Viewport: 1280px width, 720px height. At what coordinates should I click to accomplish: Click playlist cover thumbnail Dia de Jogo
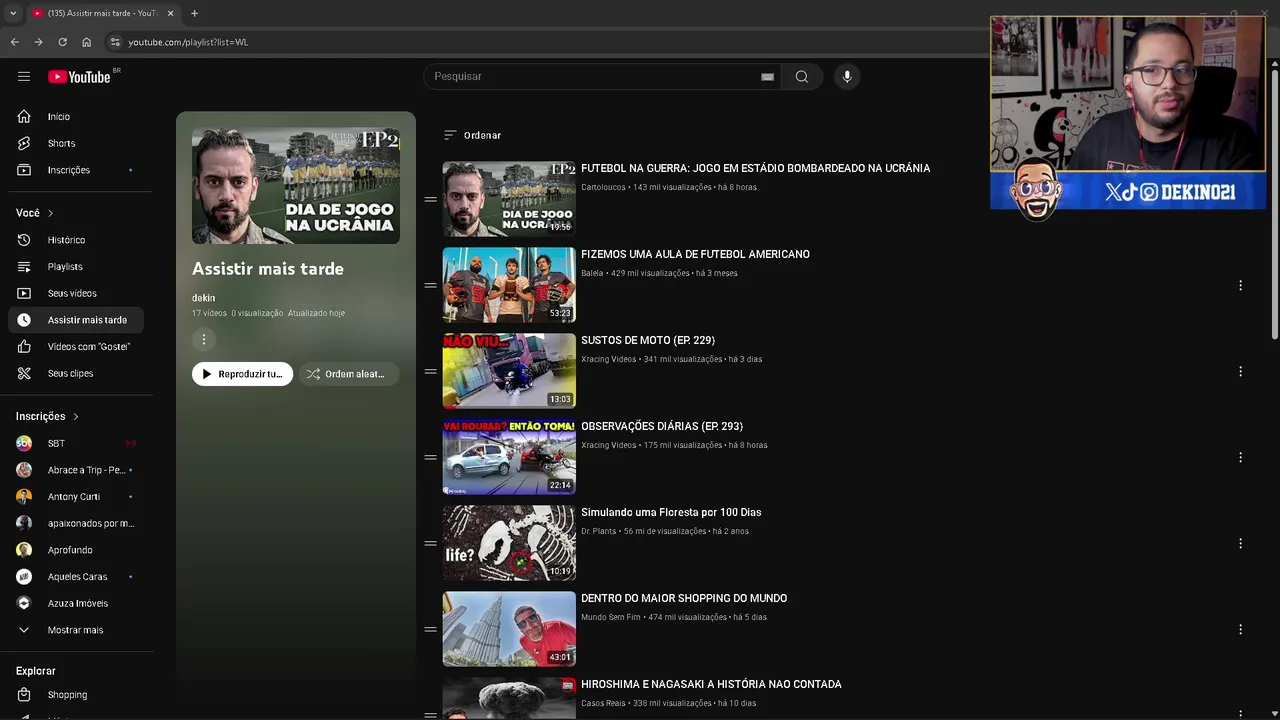[296, 186]
